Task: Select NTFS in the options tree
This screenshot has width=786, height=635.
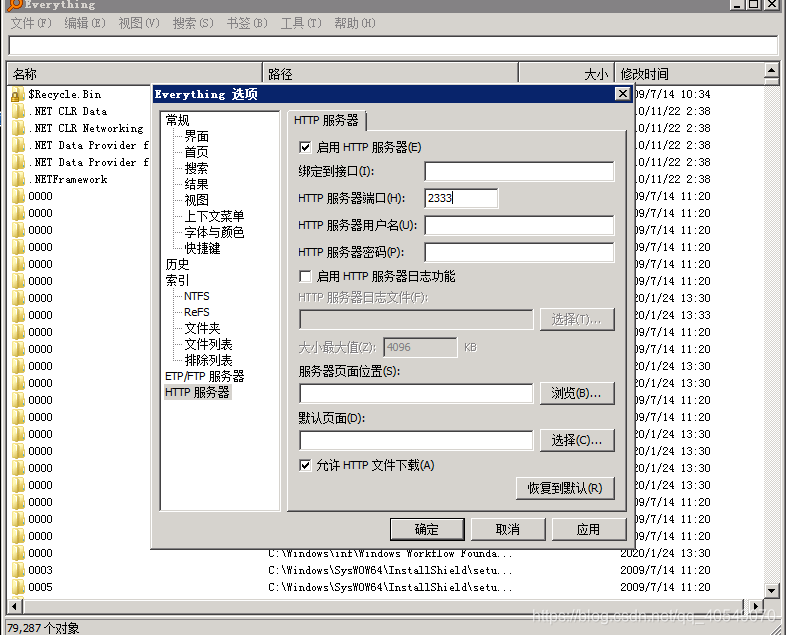Action: (197, 296)
